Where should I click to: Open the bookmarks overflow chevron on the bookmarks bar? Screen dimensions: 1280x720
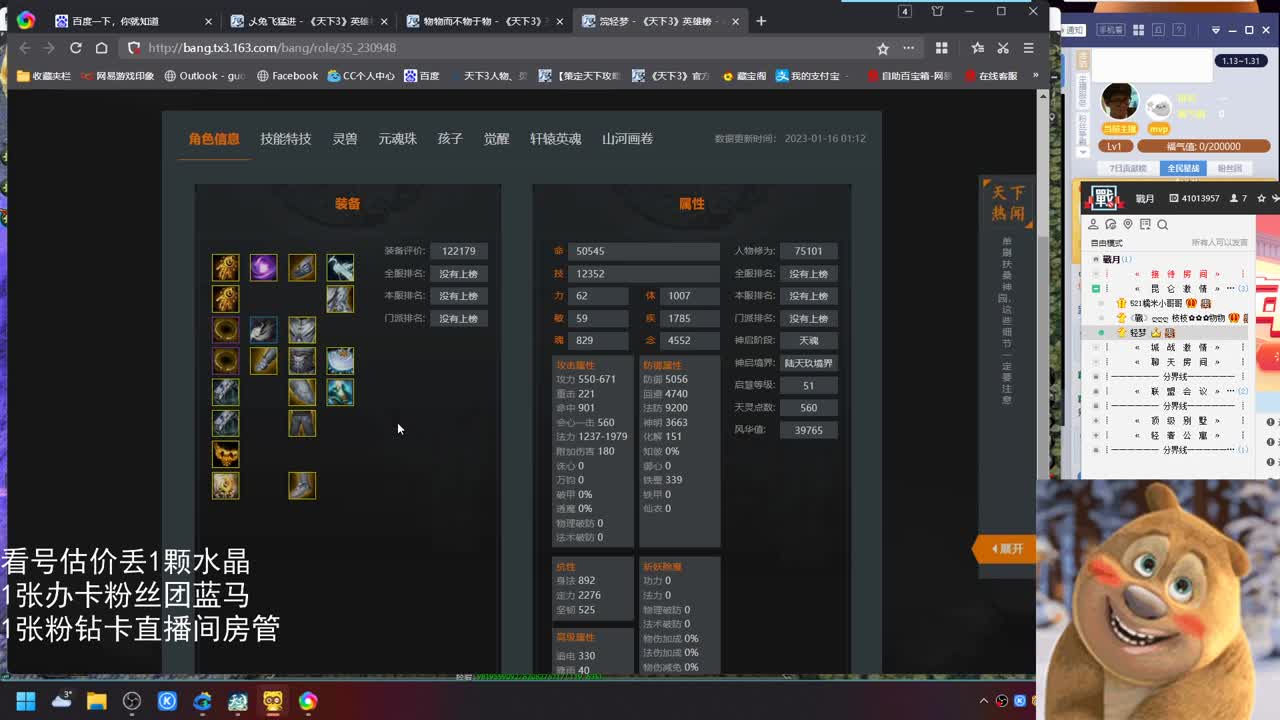tap(1035, 75)
